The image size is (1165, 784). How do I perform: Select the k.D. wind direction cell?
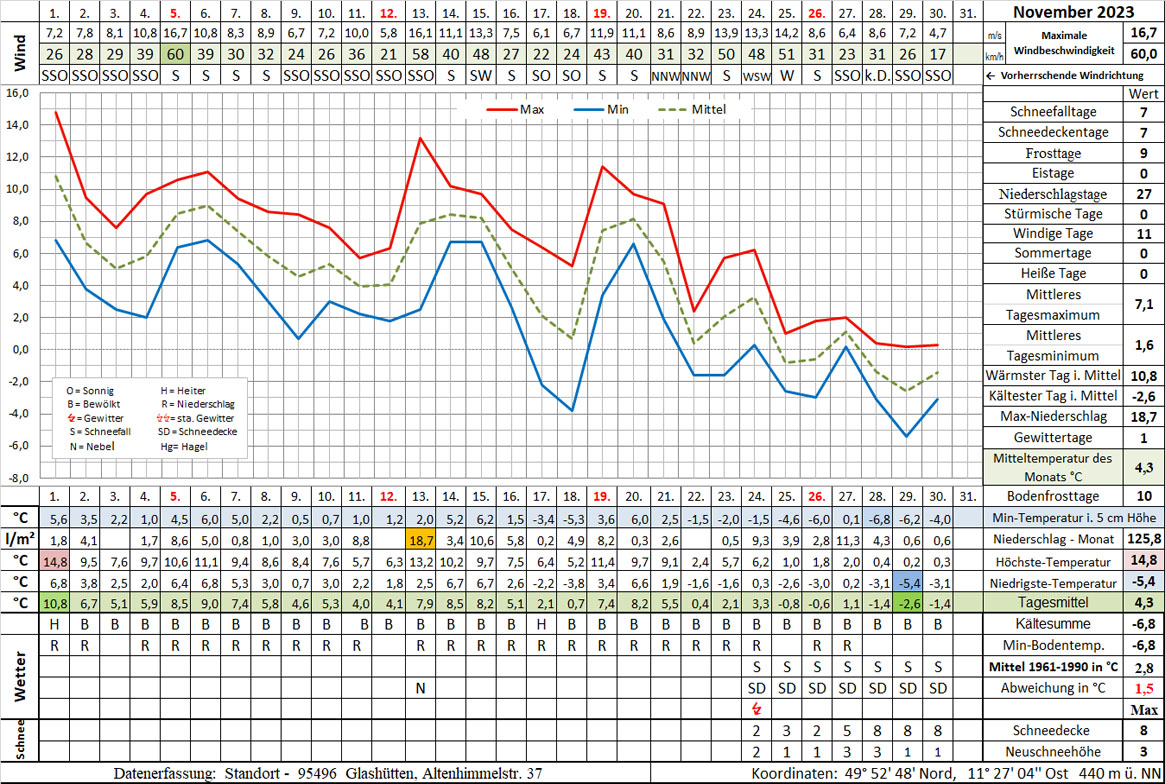pyautogui.click(x=876, y=76)
